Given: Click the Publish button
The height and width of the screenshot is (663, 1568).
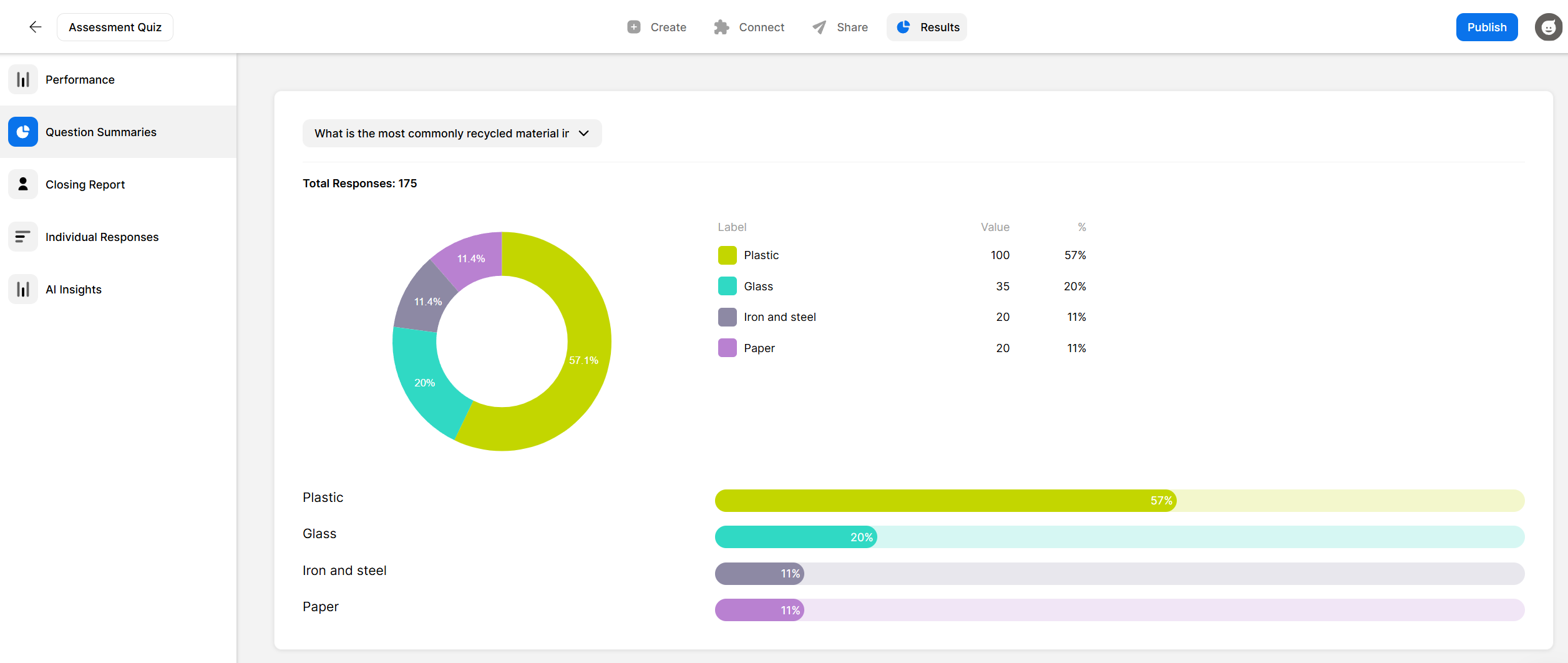Looking at the screenshot, I should pyautogui.click(x=1487, y=27).
